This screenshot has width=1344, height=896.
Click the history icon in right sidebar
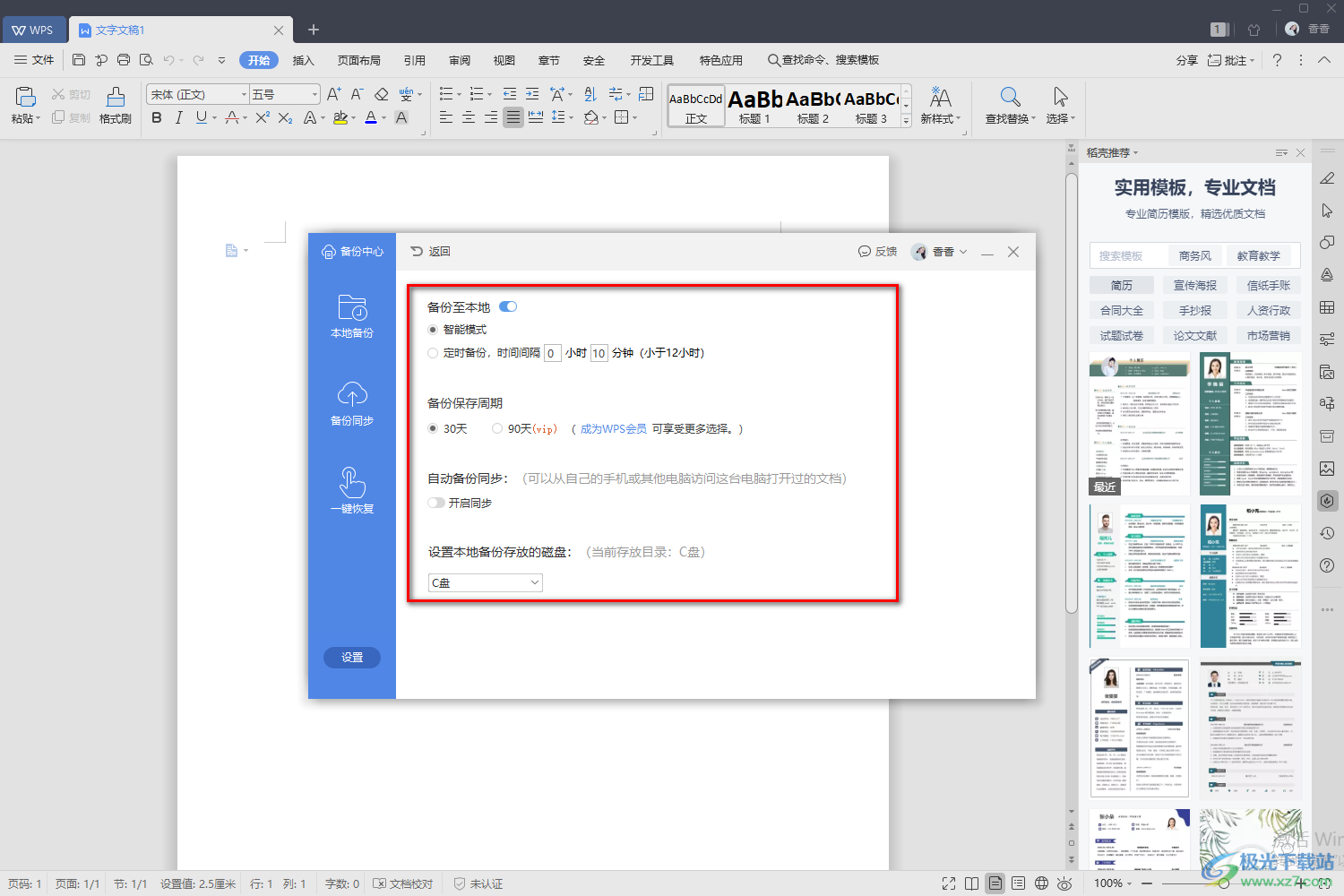pyautogui.click(x=1327, y=533)
